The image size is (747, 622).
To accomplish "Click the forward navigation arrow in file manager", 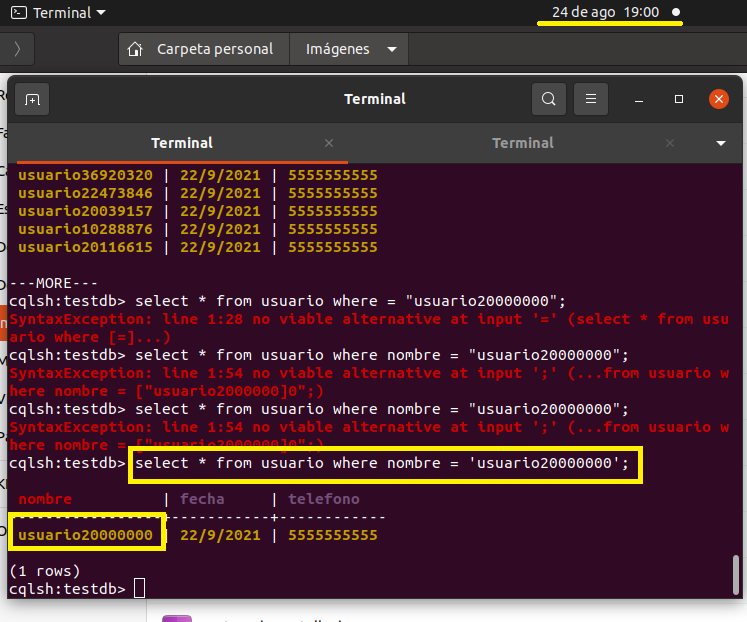I will (x=17, y=49).
